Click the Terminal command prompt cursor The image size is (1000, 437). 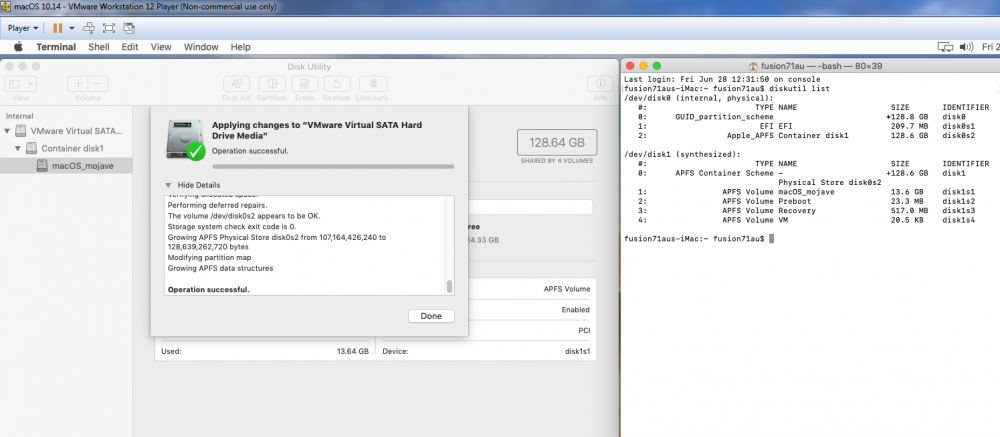(x=772, y=239)
